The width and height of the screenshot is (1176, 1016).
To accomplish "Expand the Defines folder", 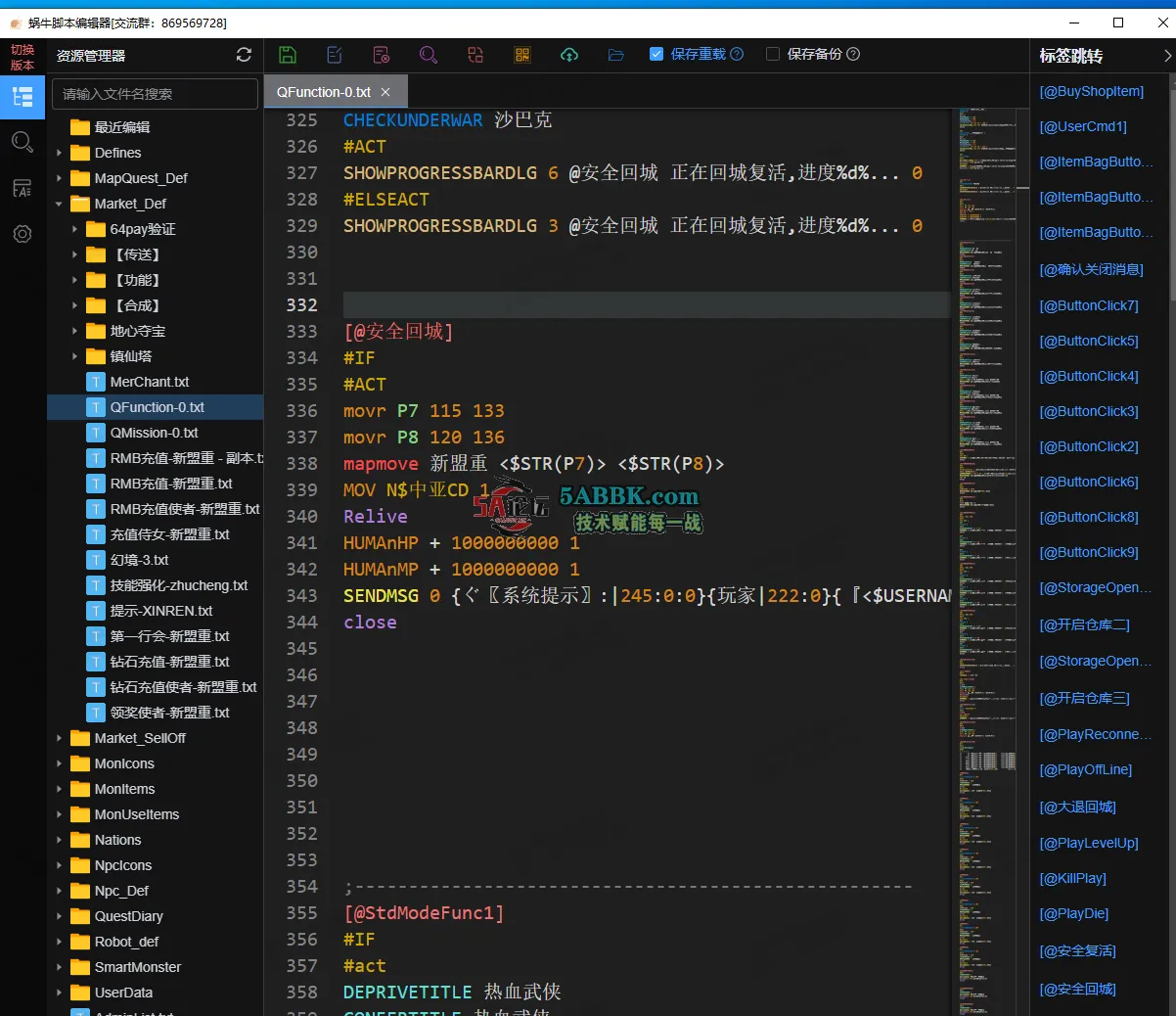I will [60, 153].
